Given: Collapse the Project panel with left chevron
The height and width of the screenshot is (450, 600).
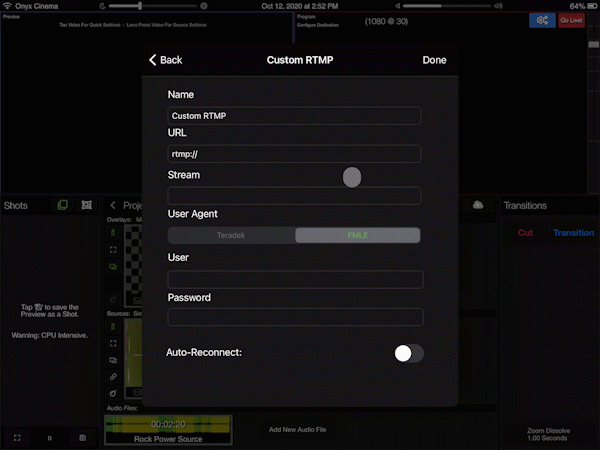Looking at the screenshot, I should pyautogui.click(x=113, y=205).
